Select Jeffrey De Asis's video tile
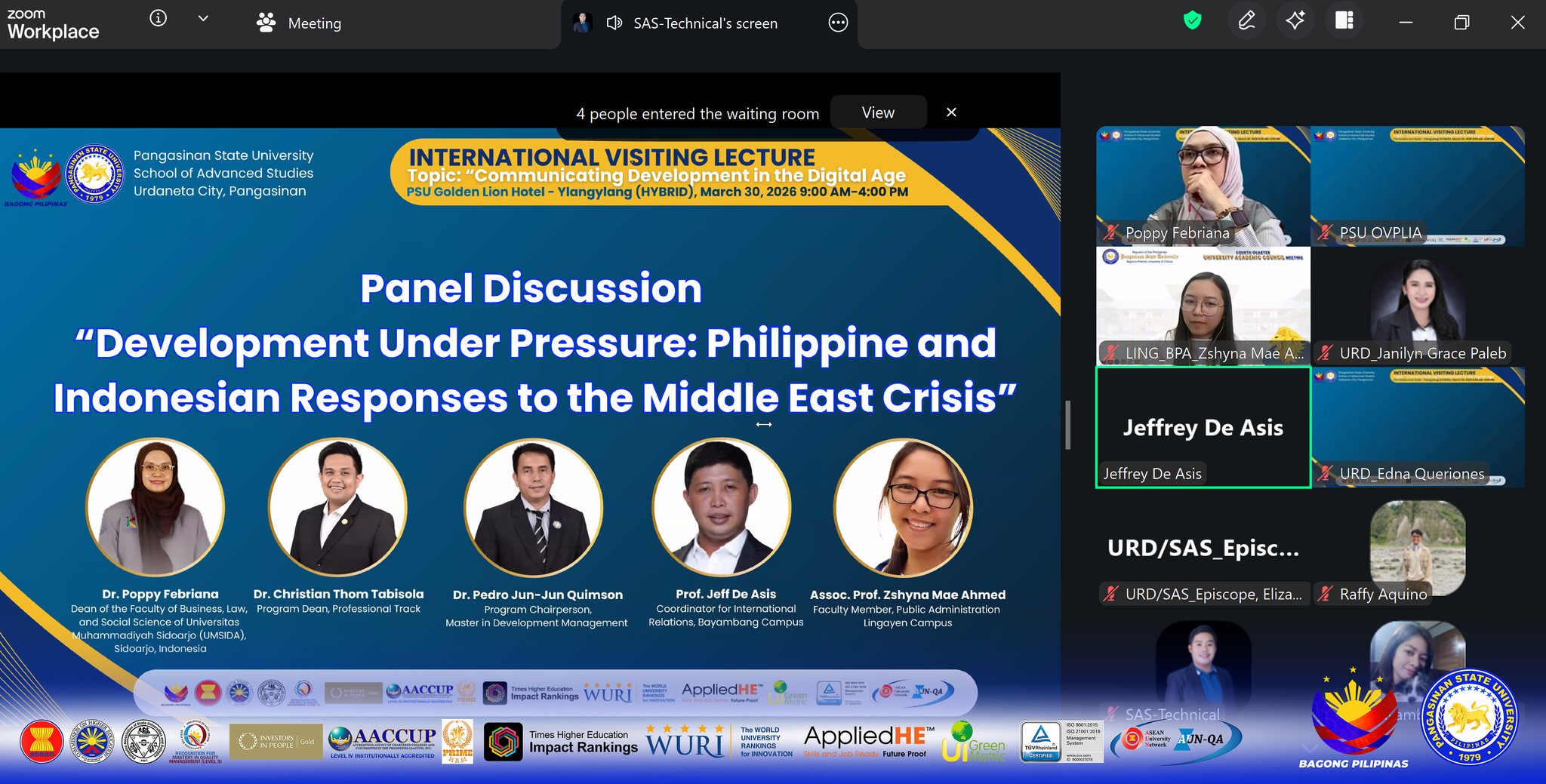The image size is (1546, 784). [1203, 427]
